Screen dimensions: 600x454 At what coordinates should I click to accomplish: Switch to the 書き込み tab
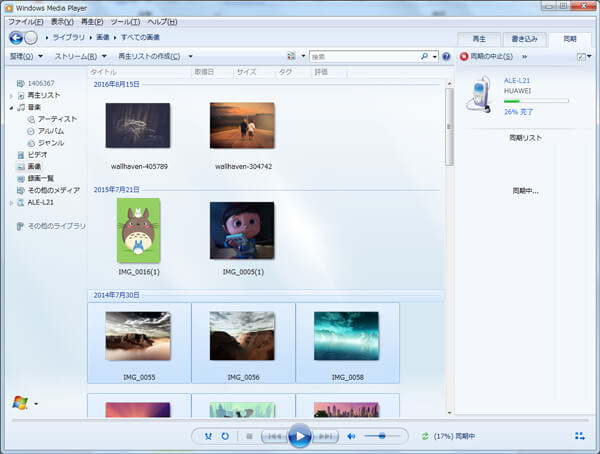coord(525,39)
